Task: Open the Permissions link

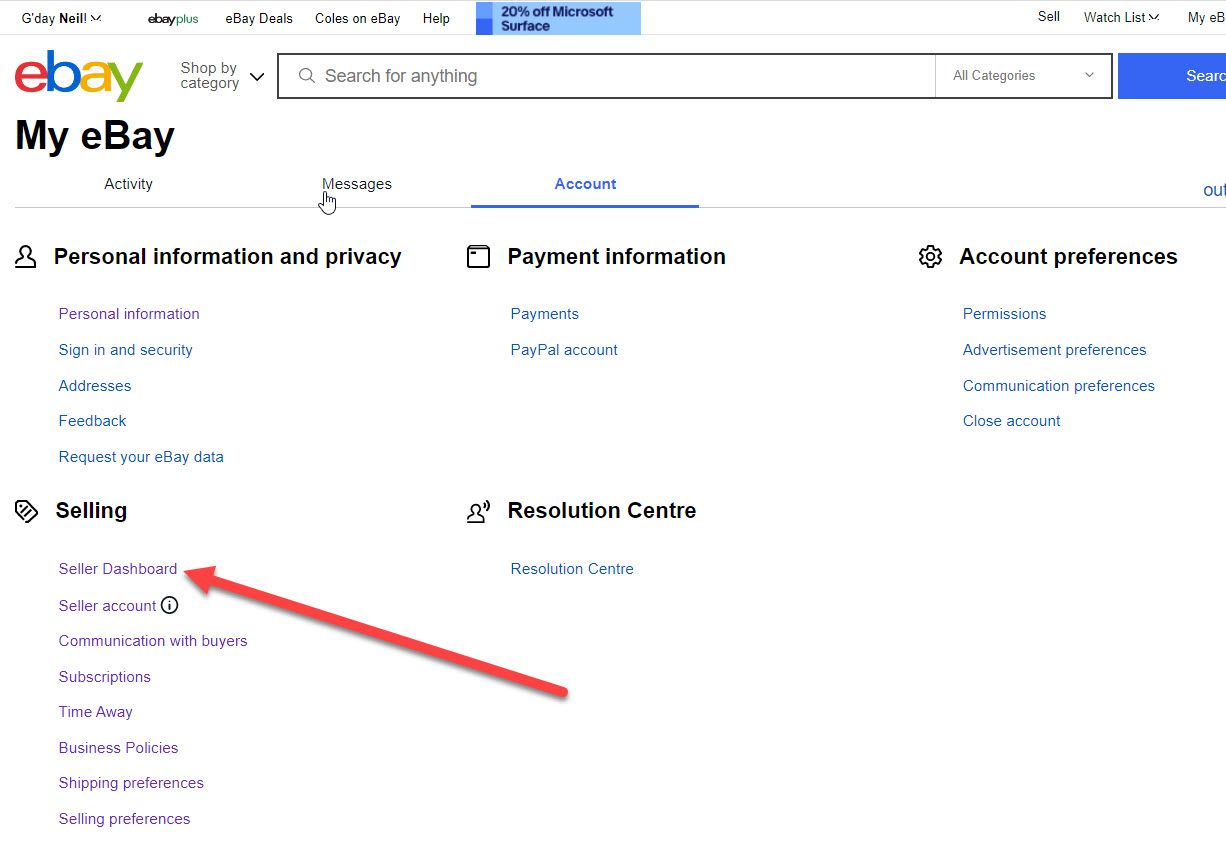Action: coord(1004,314)
